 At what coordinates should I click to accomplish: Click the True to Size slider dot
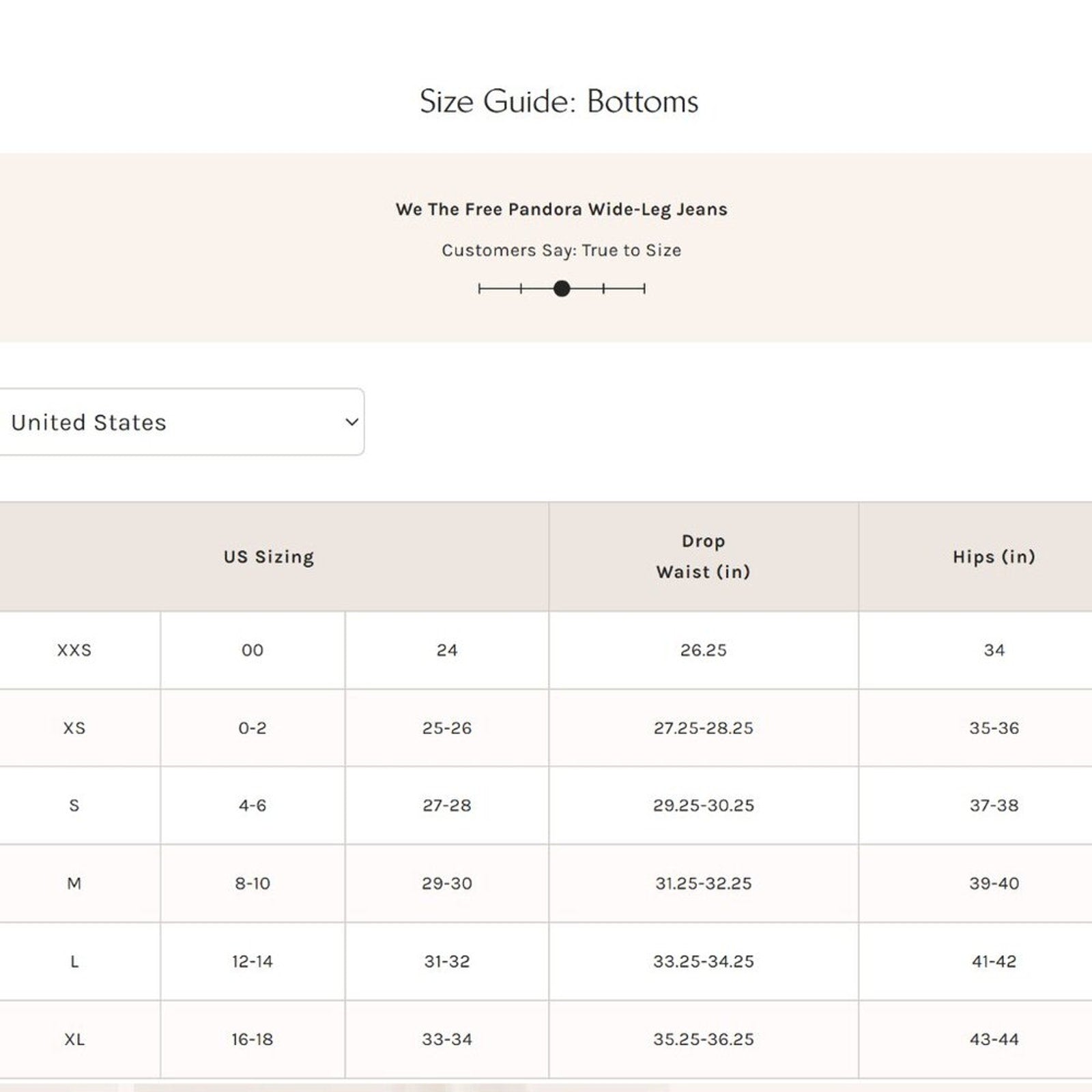click(x=562, y=289)
